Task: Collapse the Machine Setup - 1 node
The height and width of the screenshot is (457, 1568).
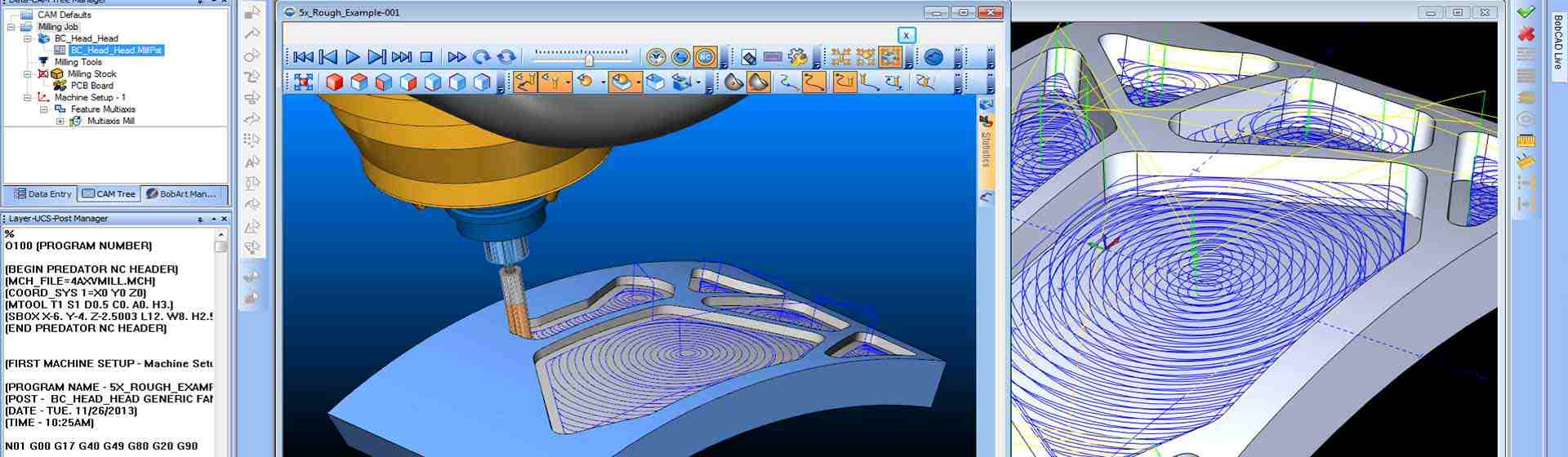Action: pos(27,97)
